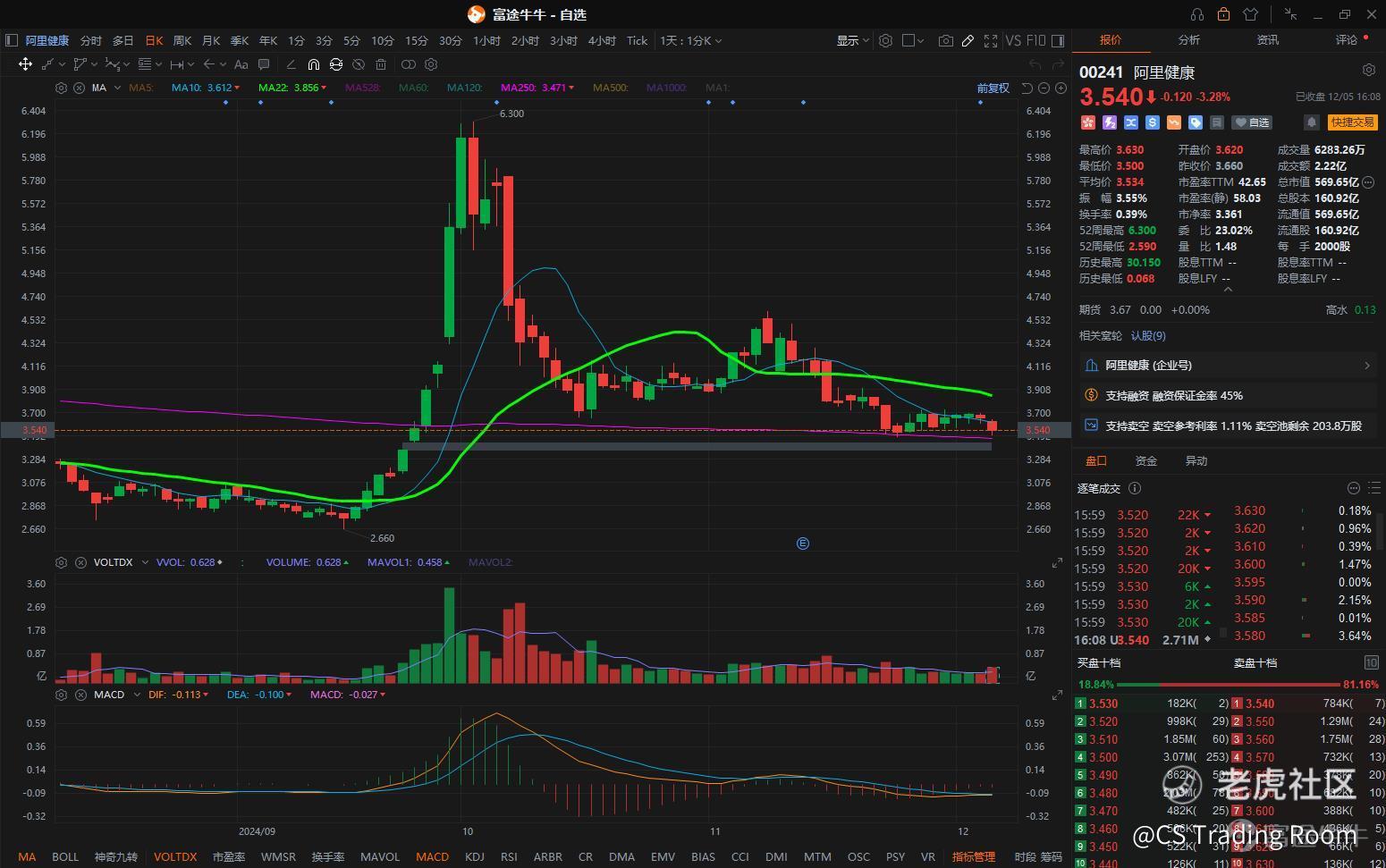Open the 1天:1分K multi-period dropdown
1386x868 pixels.
690,40
